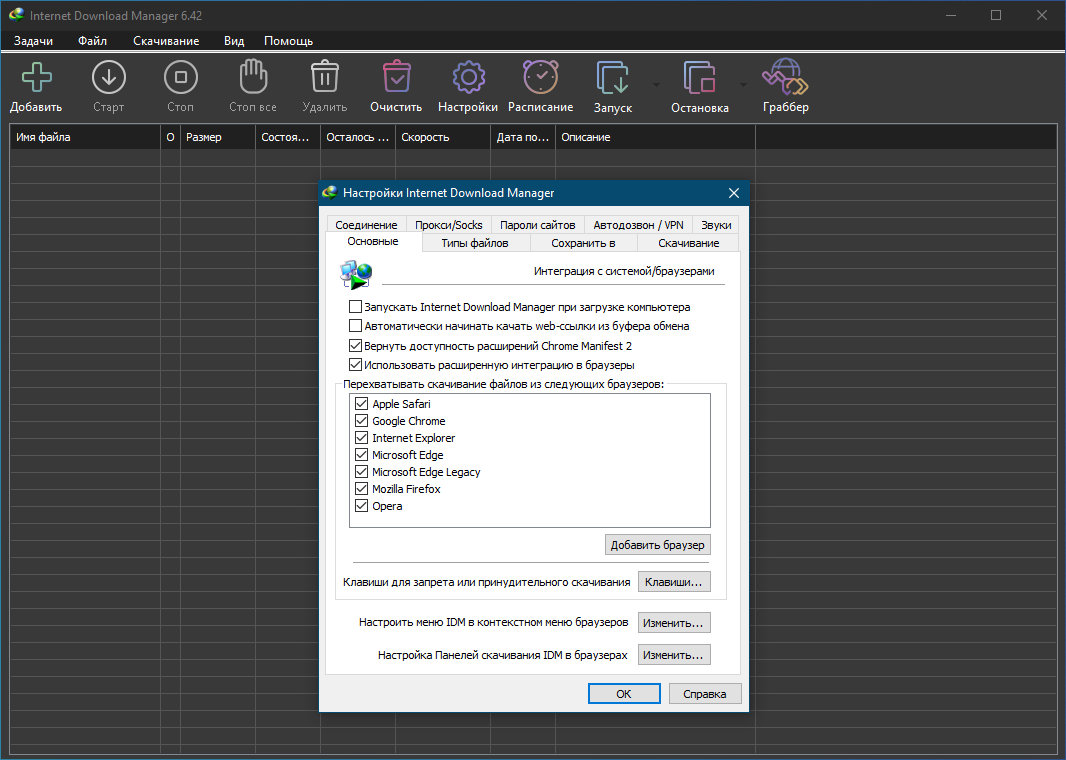
Task: Click the Добавить браузер button
Action: [x=657, y=545]
